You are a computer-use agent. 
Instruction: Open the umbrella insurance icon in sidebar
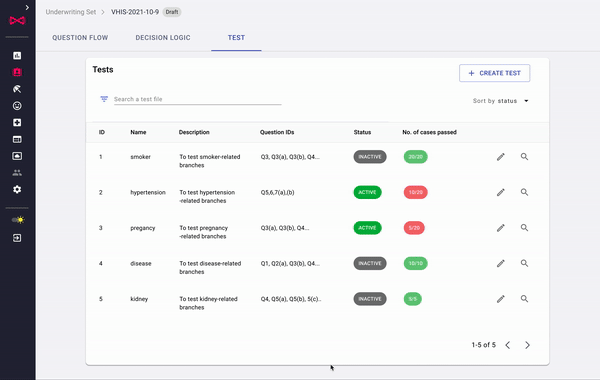point(17,89)
